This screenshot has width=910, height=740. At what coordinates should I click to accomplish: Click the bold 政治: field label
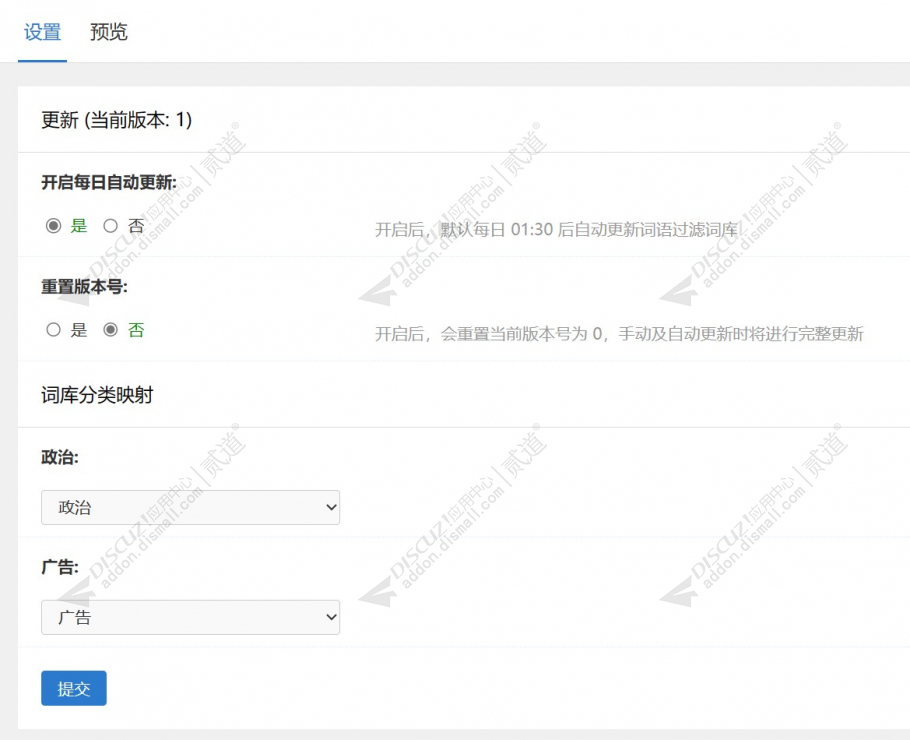pyautogui.click(x=60, y=457)
